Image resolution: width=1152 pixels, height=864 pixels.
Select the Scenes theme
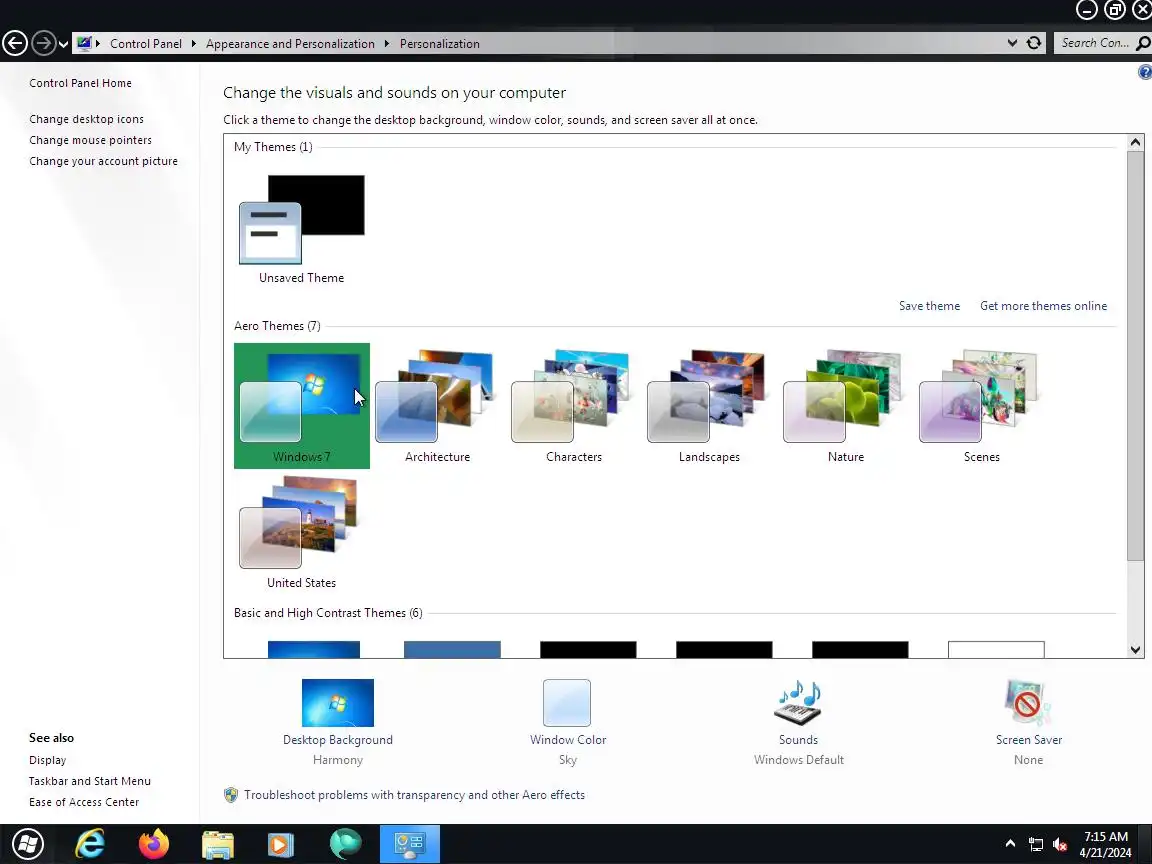pyautogui.click(x=981, y=406)
